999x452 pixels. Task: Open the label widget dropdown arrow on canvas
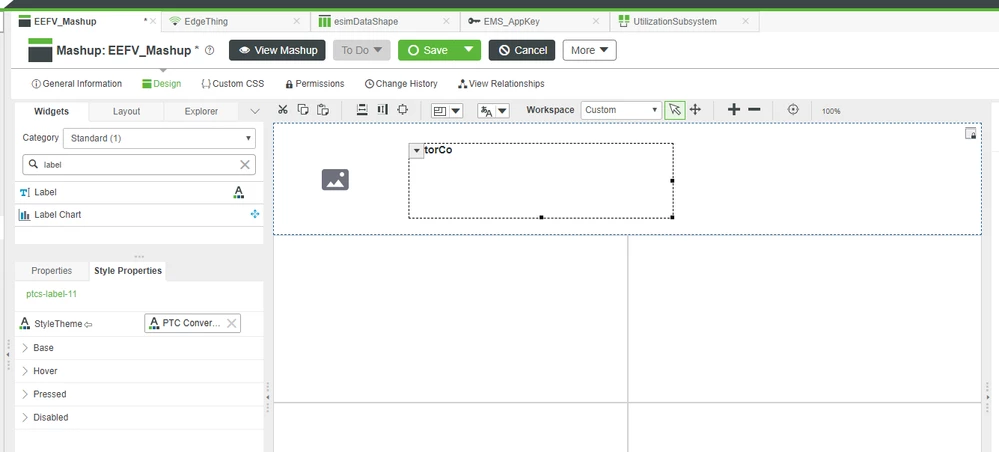pos(416,151)
